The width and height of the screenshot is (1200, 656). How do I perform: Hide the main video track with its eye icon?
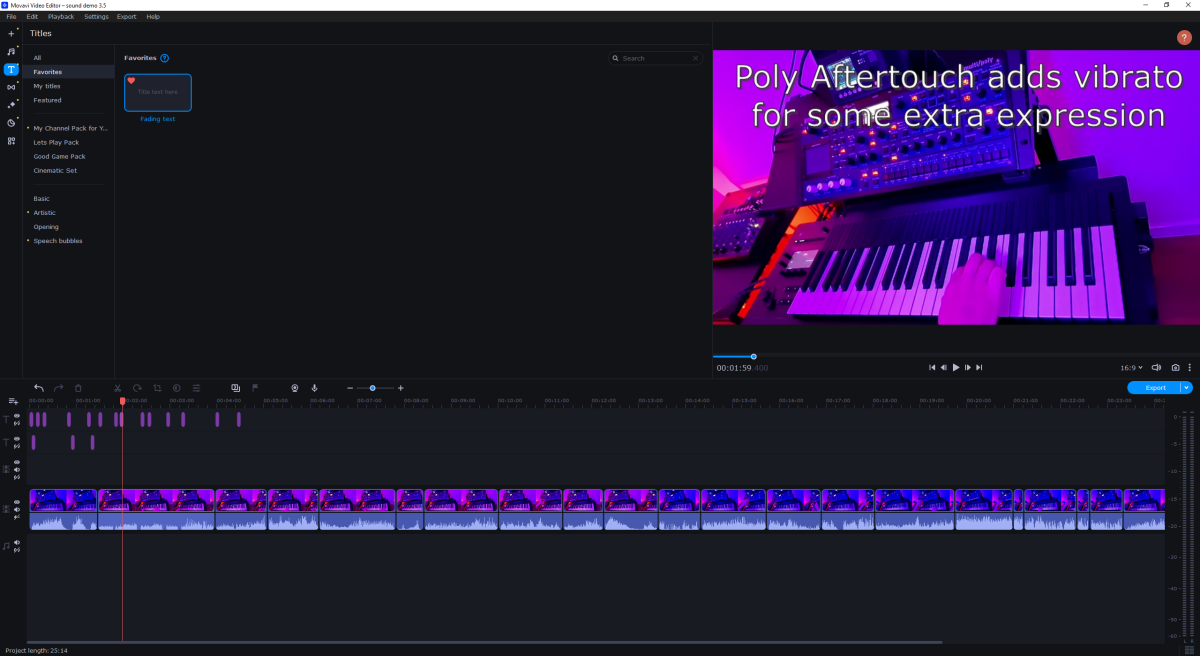tap(17, 502)
